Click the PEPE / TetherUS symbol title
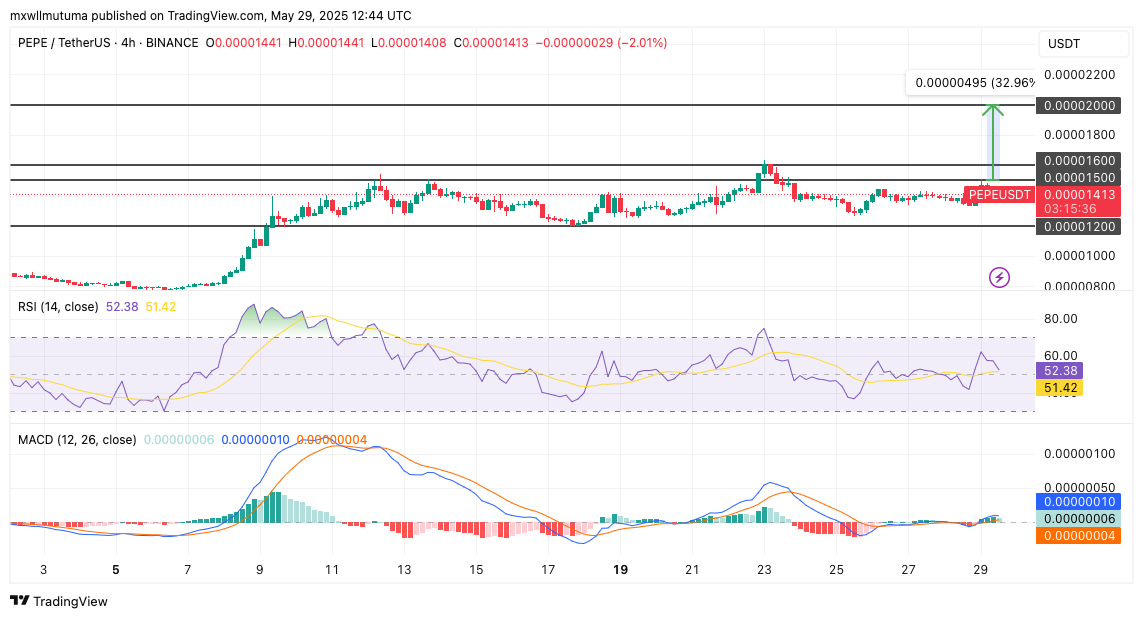Image resolution: width=1143 pixels, height=618 pixels. (60, 43)
